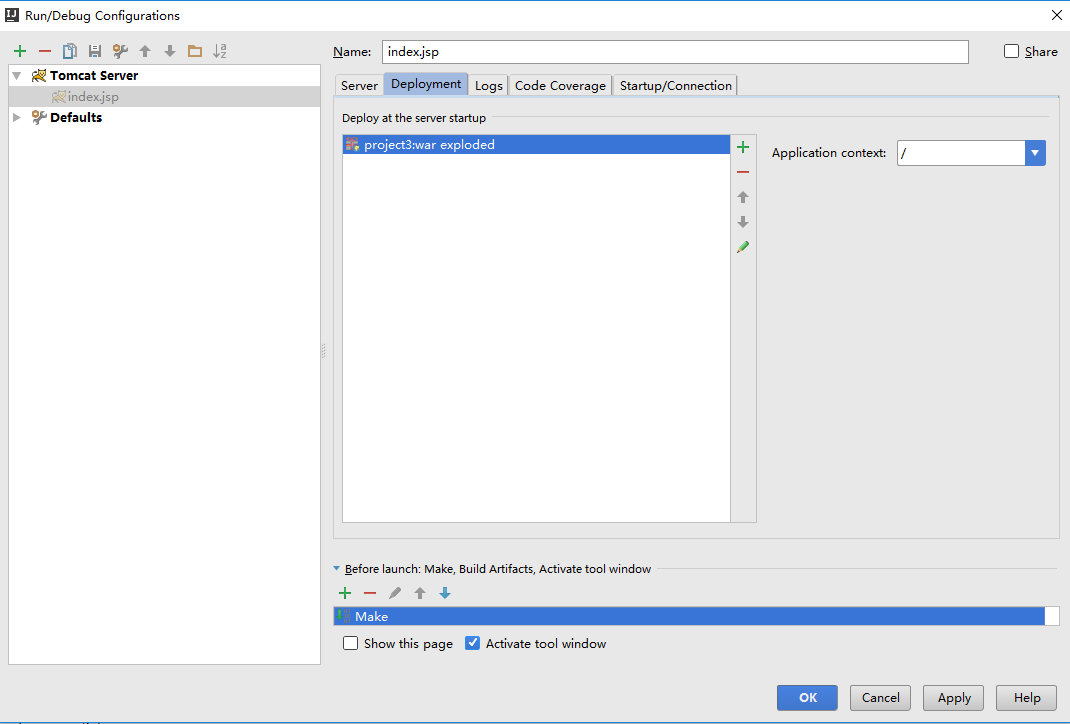Select the project3:war exploded artifact

tap(536, 145)
